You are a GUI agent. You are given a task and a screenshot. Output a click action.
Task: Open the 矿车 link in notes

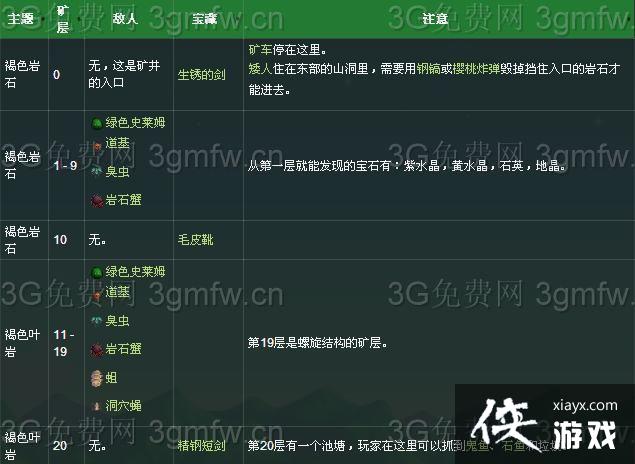coord(260,50)
